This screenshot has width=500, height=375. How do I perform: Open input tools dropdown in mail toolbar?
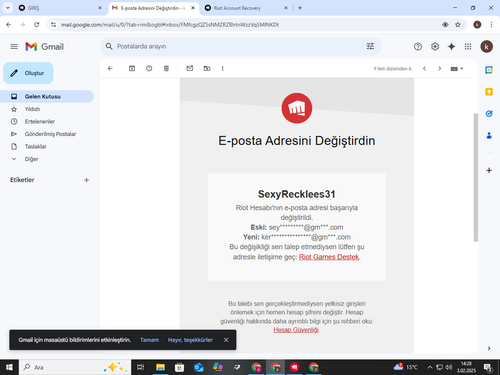tap(457, 69)
